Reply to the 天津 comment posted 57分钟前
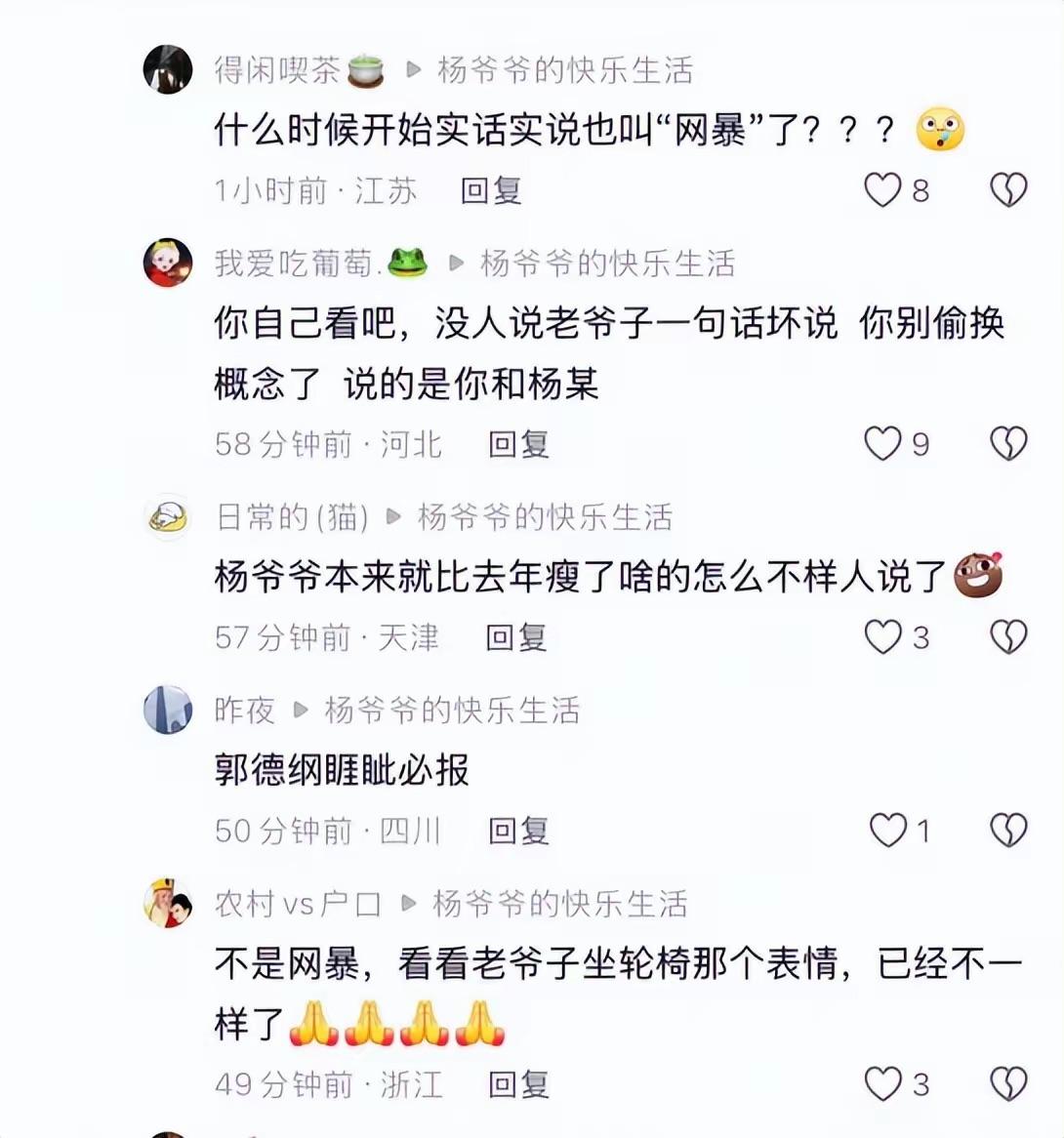The width and height of the screenshot is (1064, 1138). pos(515,638)
